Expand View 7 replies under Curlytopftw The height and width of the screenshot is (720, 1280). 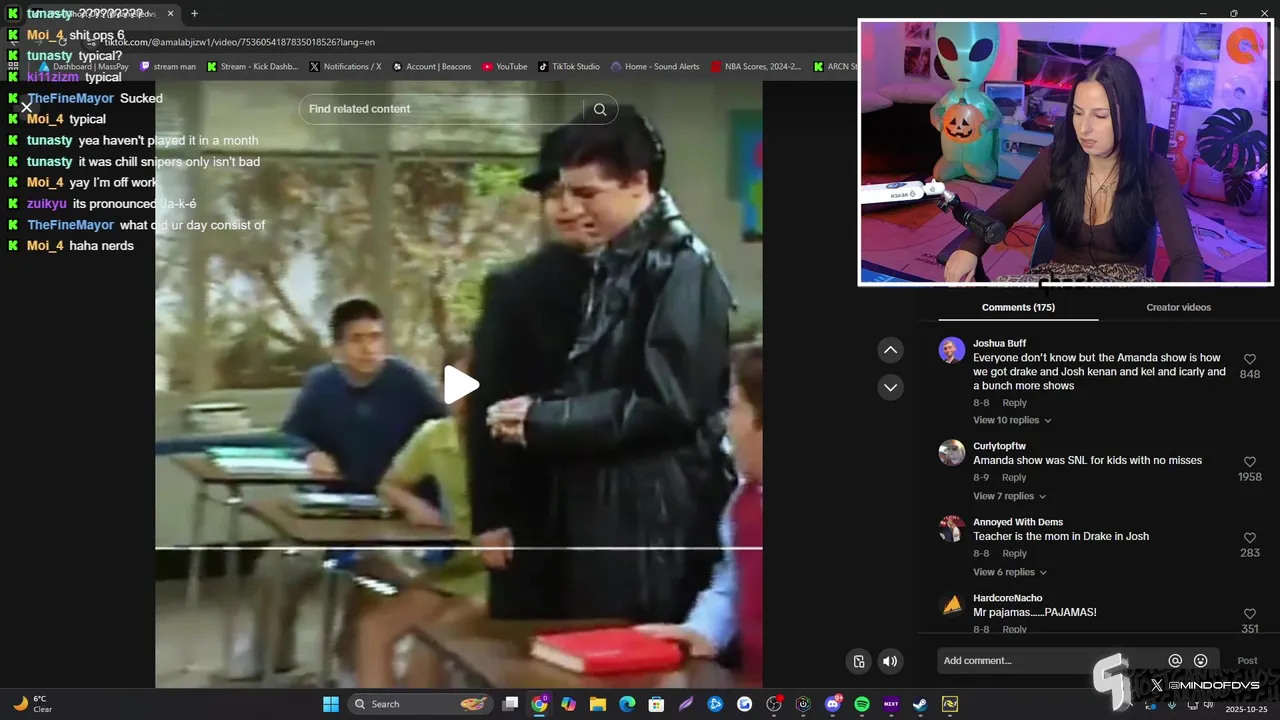[x=1009, y=496]
